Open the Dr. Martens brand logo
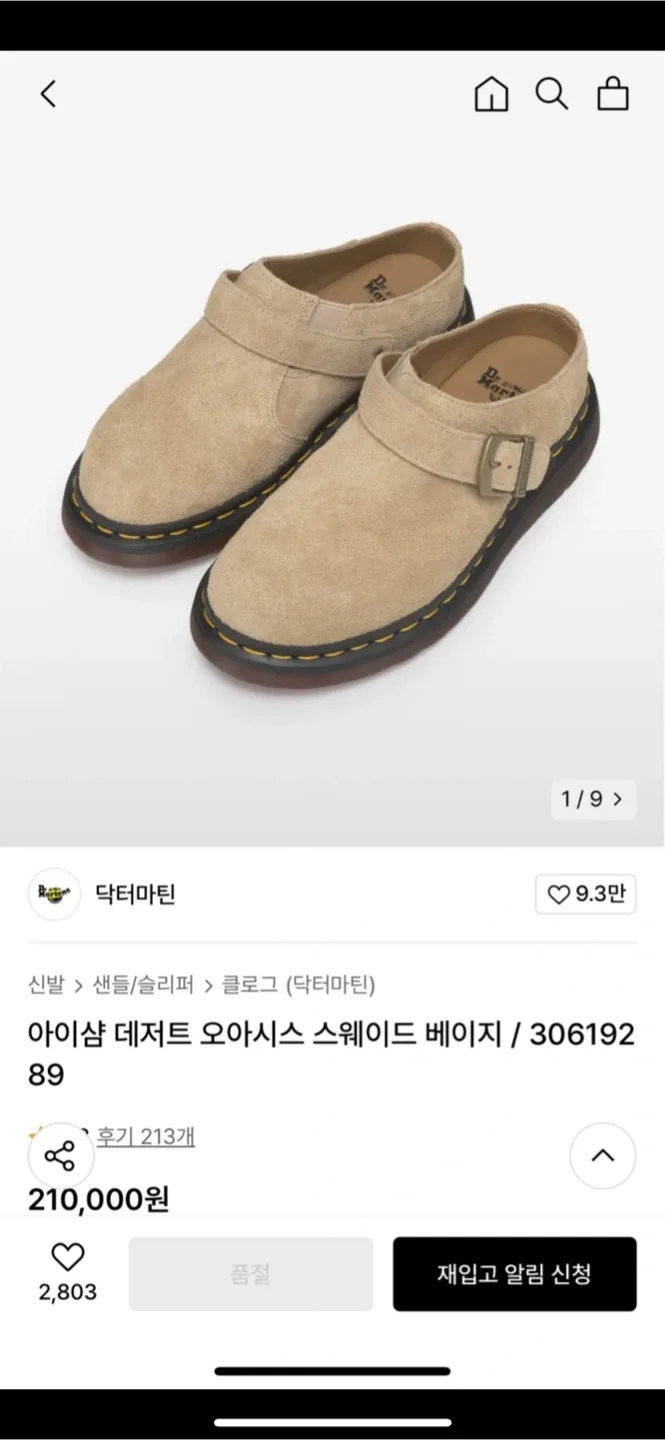Viewport: 665px width, 1440px height. coord(54,894)
